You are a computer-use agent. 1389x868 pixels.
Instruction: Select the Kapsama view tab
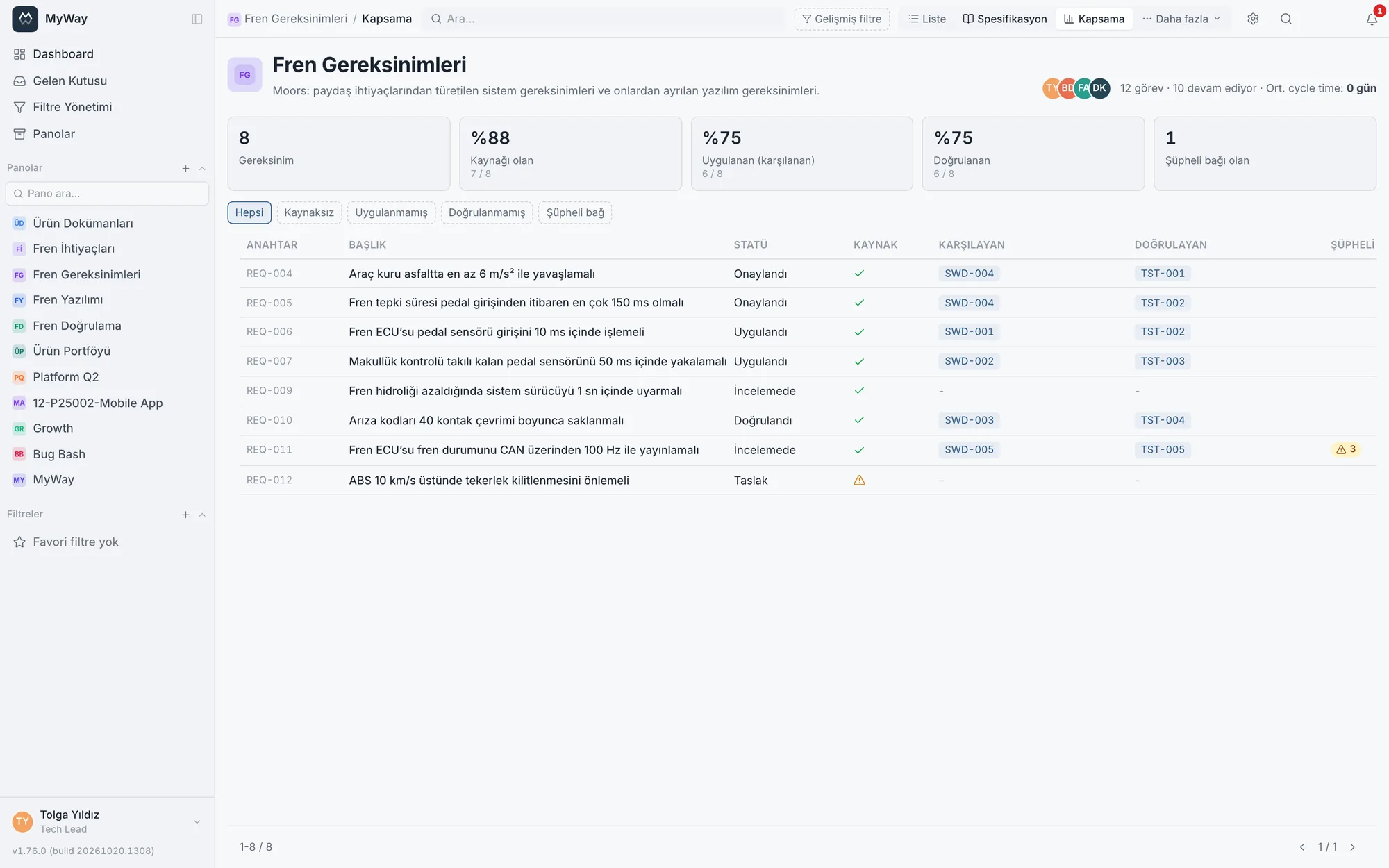[x=1094, y=19]
